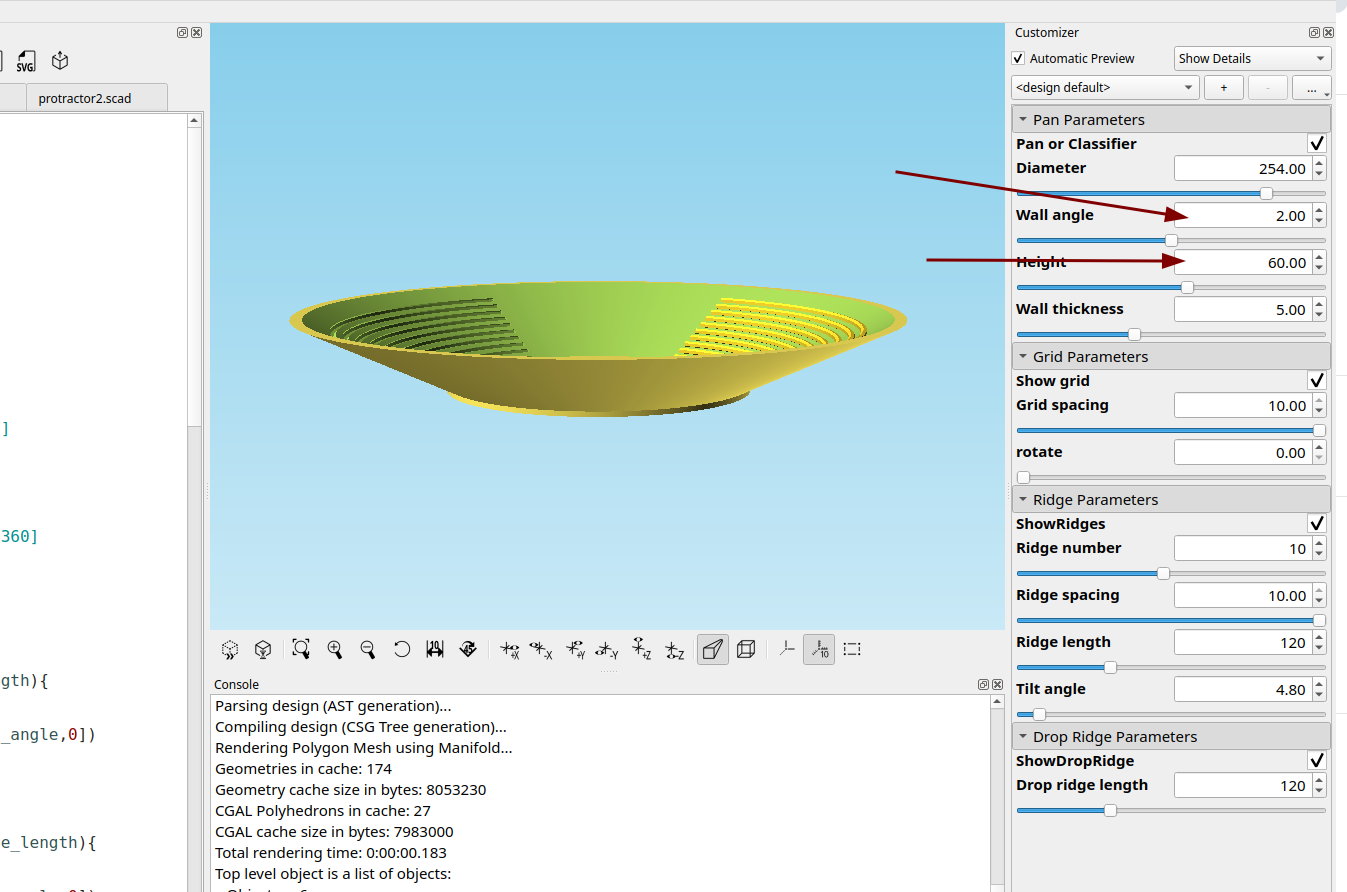Reset the view rotation
This screenshot has height=892, width=1347.
click(x=402, y=650)
